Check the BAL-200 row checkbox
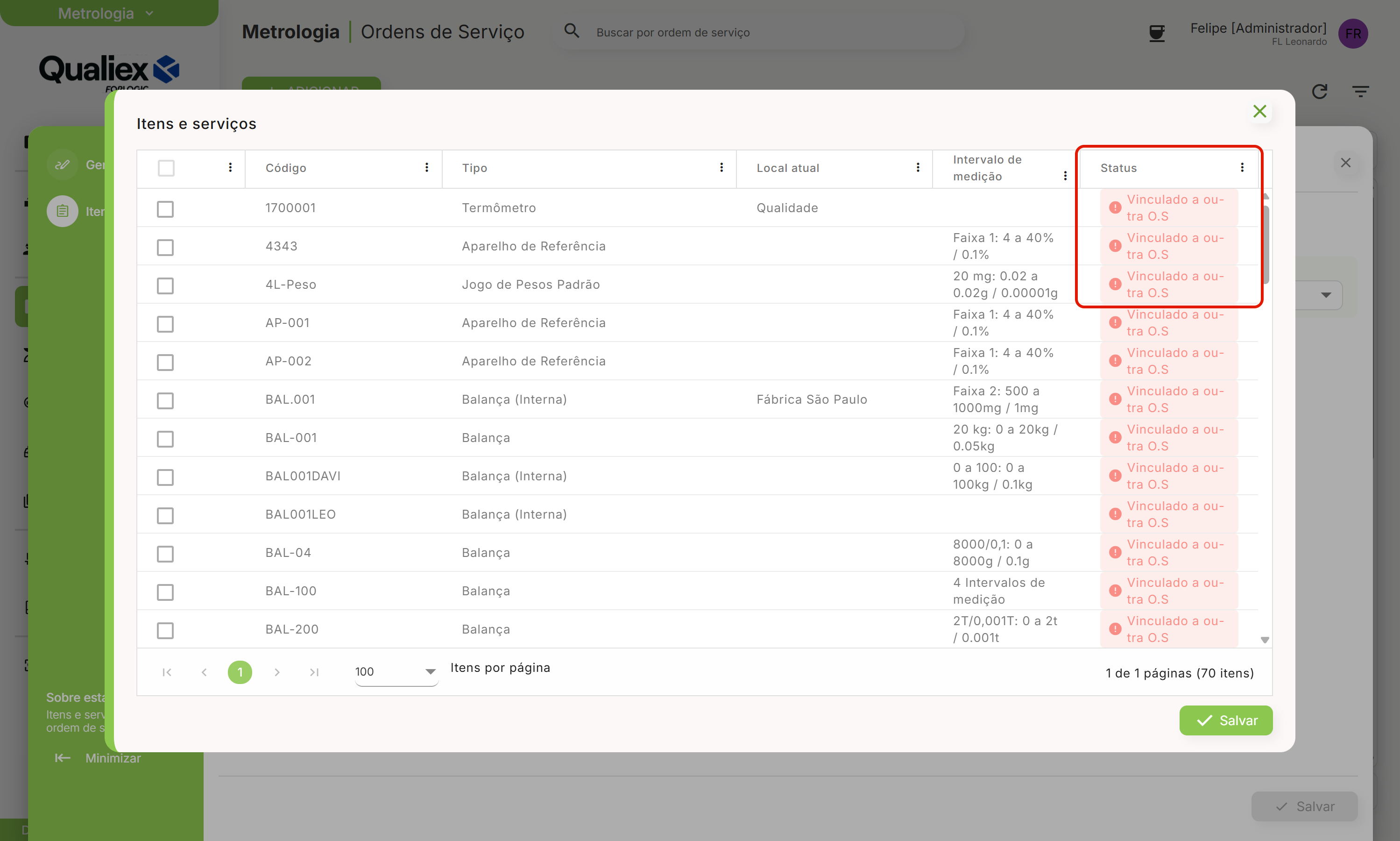Viewport: 1400px width, 841px height. (165, 631)
